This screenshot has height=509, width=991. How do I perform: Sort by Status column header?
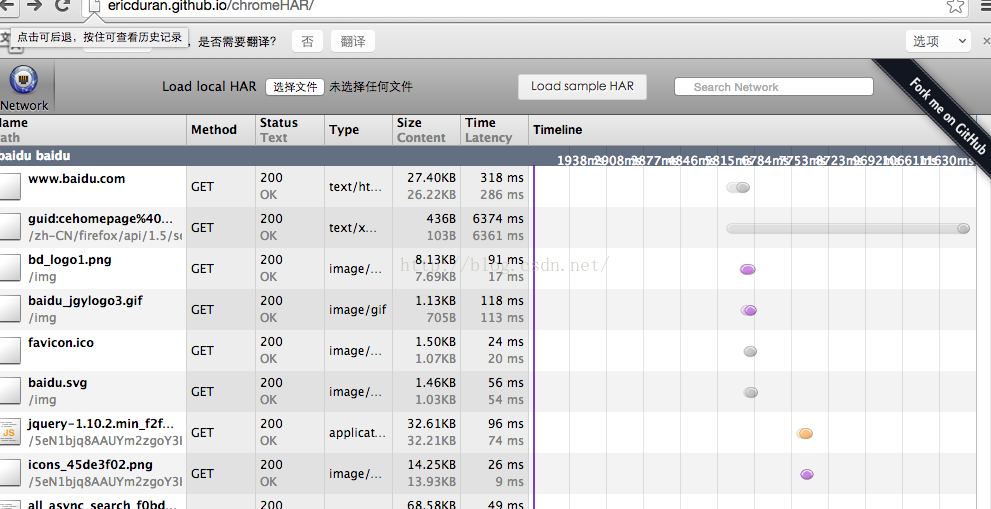click(290, 130)
